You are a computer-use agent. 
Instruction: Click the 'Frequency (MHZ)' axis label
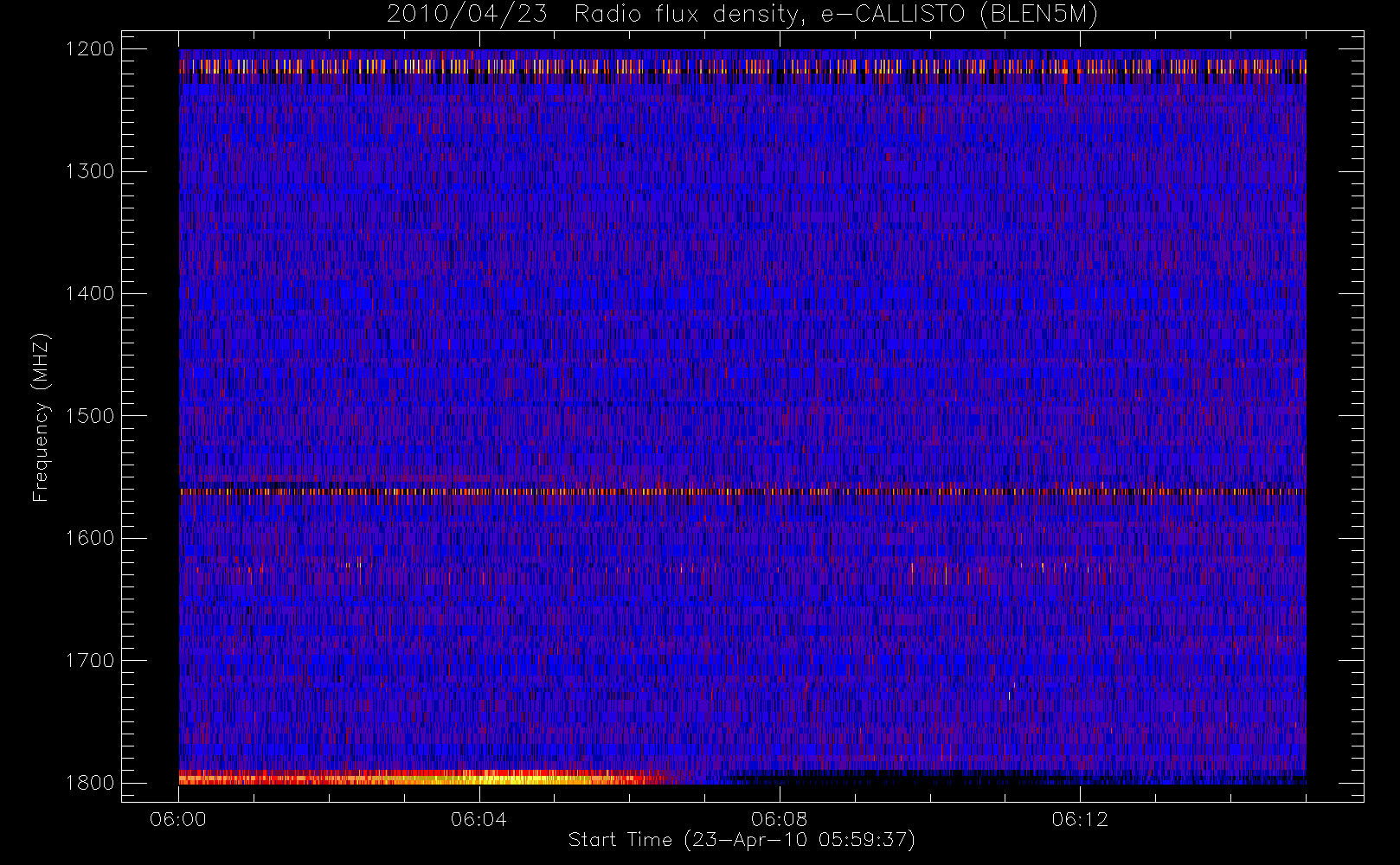(41, 417)
